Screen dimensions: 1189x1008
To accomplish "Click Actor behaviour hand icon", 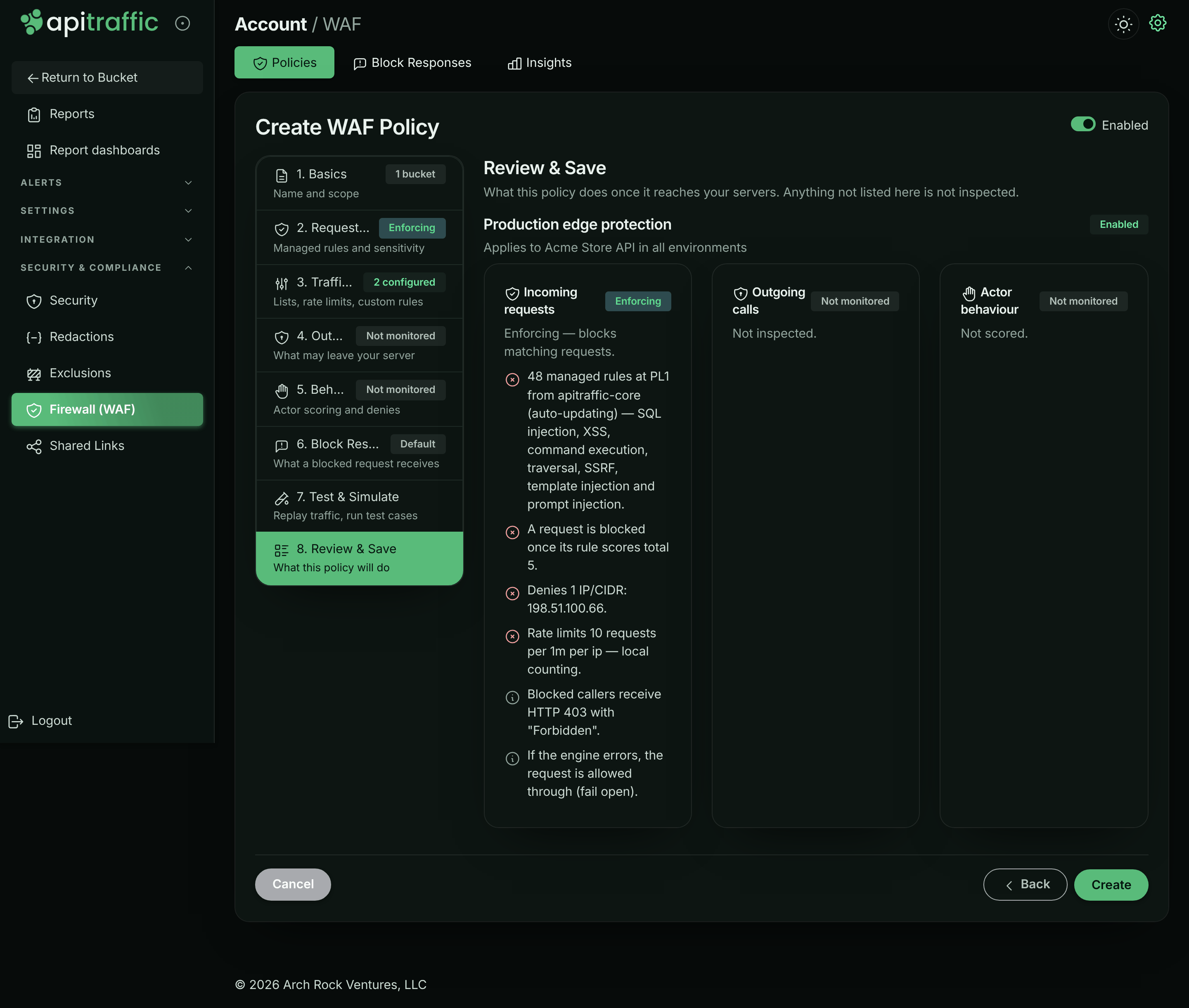I will click(x=969, y=293).
